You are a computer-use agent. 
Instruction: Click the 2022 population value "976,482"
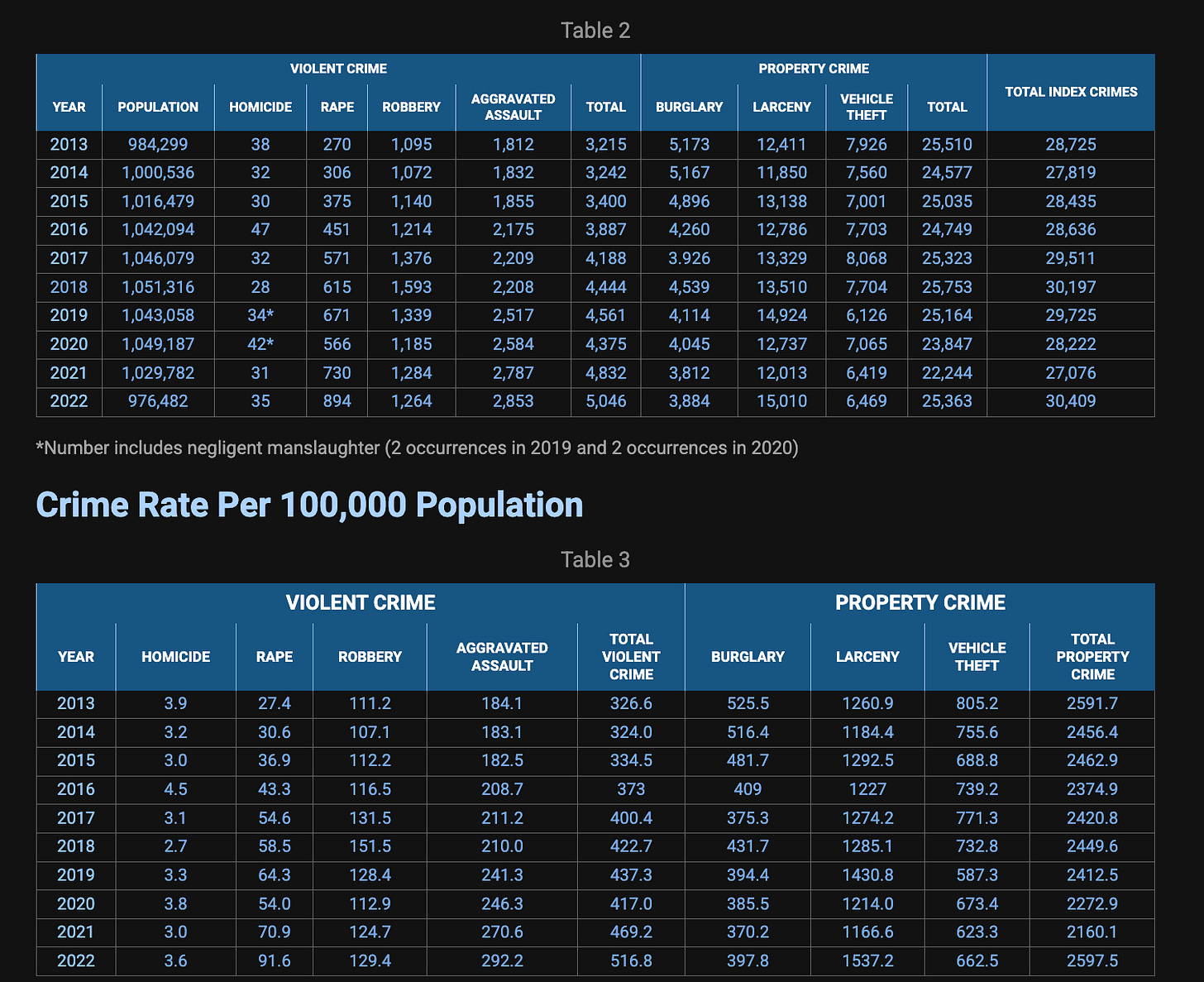coord(158,401)
